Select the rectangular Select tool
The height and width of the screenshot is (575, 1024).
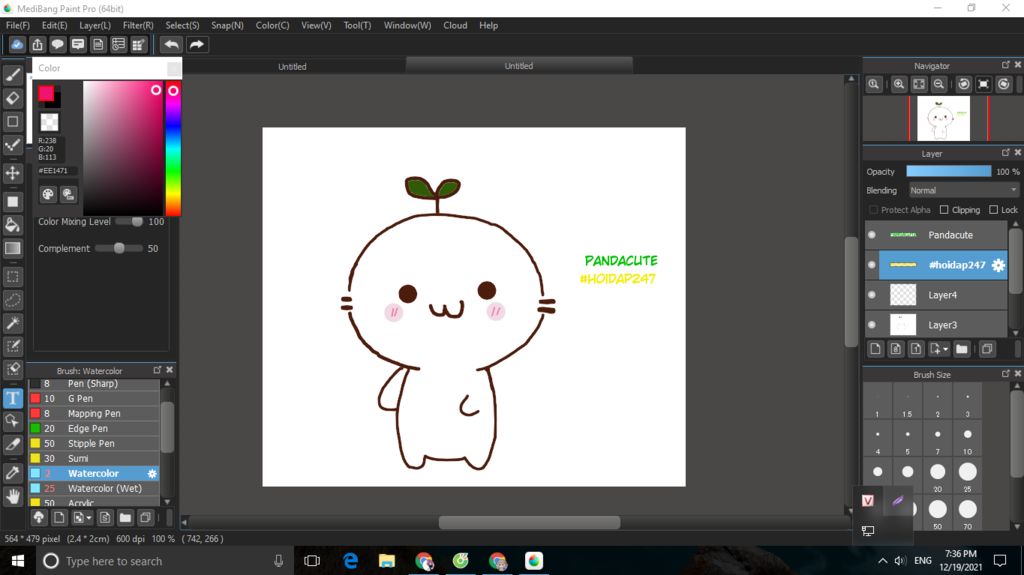pyautogui.click(x=12, y=276)
